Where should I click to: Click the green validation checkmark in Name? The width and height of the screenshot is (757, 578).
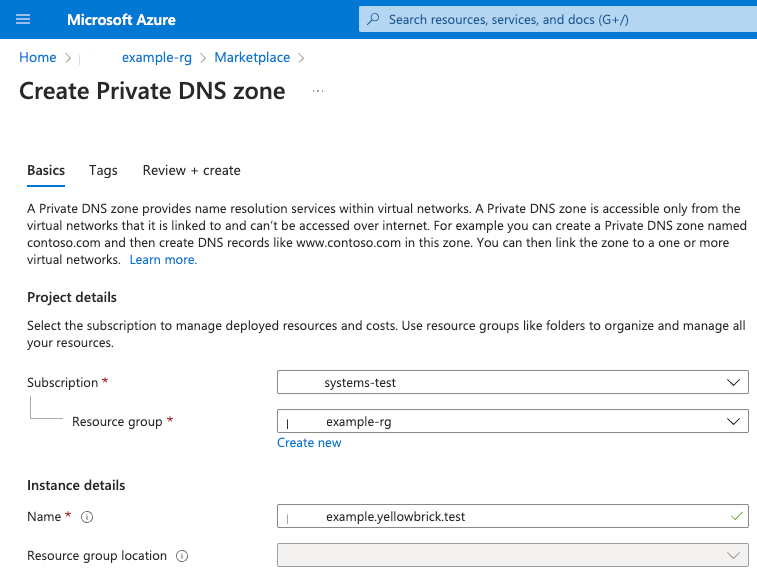coord(736,516)
